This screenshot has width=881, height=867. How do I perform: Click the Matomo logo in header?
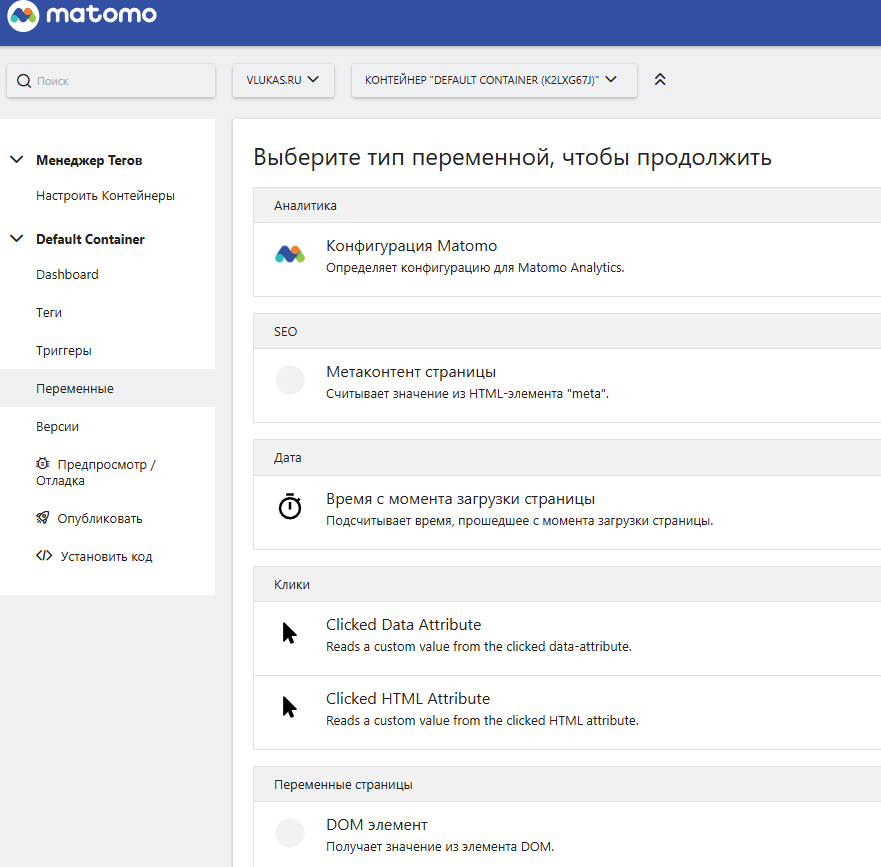[82, 17]
